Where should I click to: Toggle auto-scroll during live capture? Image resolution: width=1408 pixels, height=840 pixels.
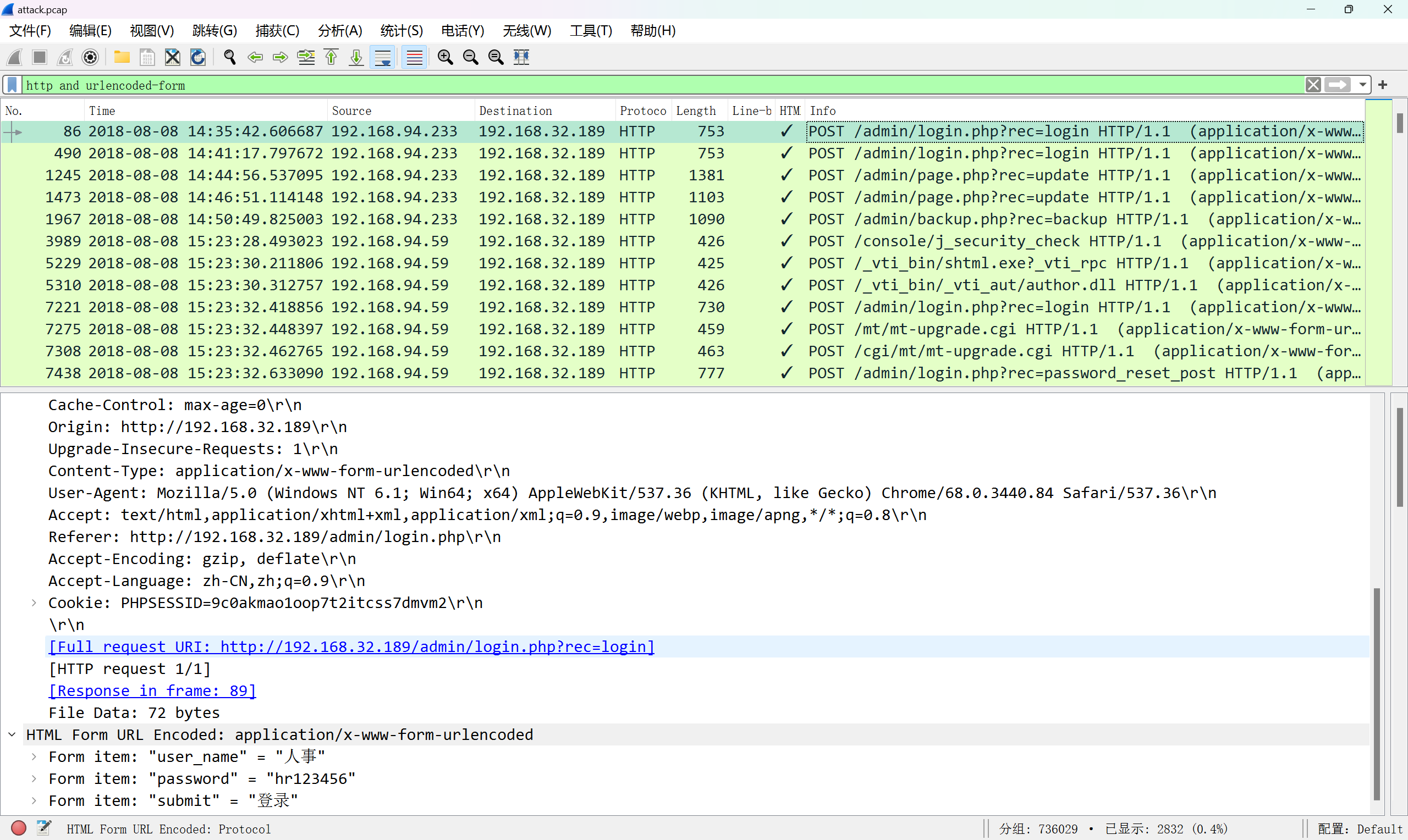coord(383,57)
